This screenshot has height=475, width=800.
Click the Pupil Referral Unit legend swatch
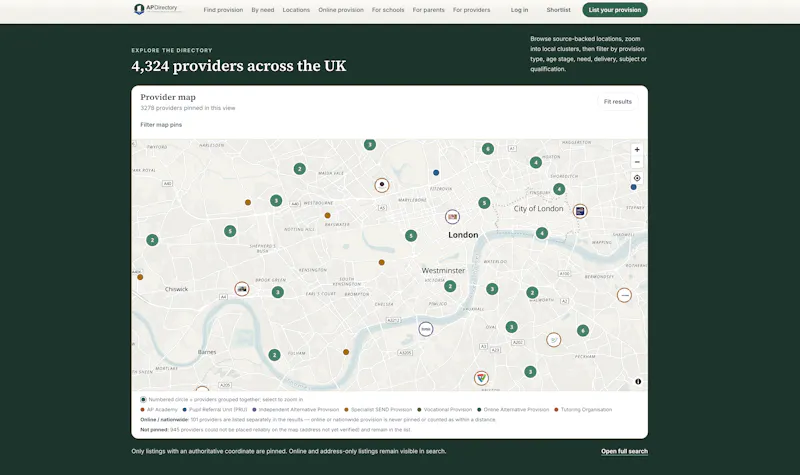[185, 410]
